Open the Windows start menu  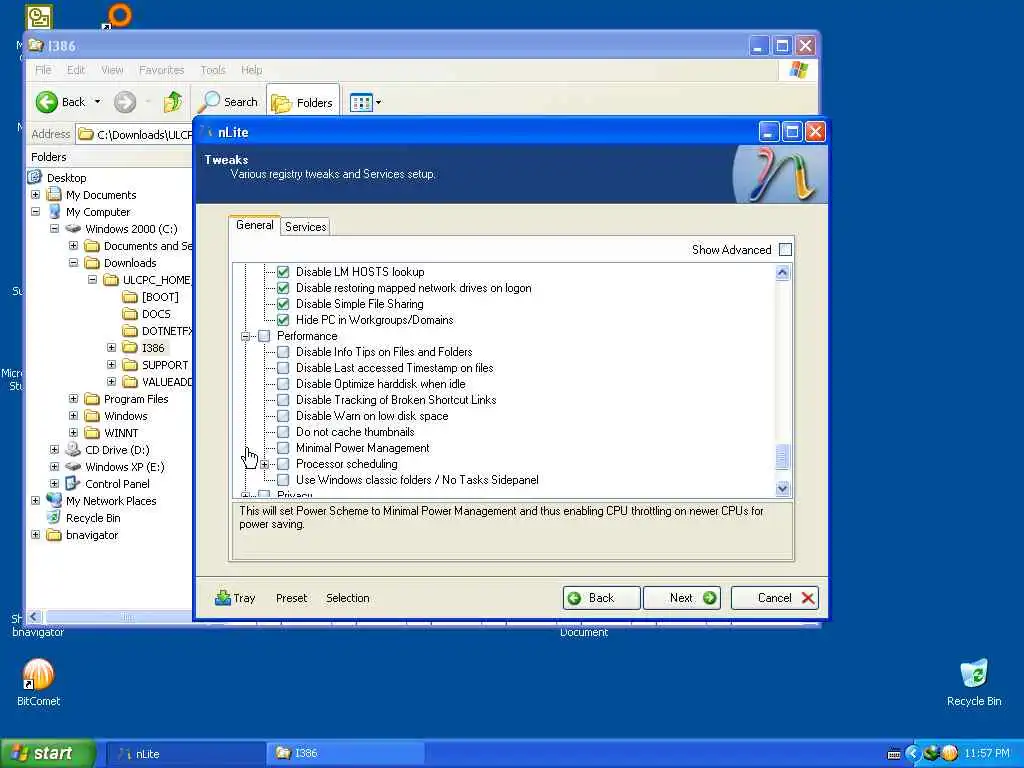48,753
